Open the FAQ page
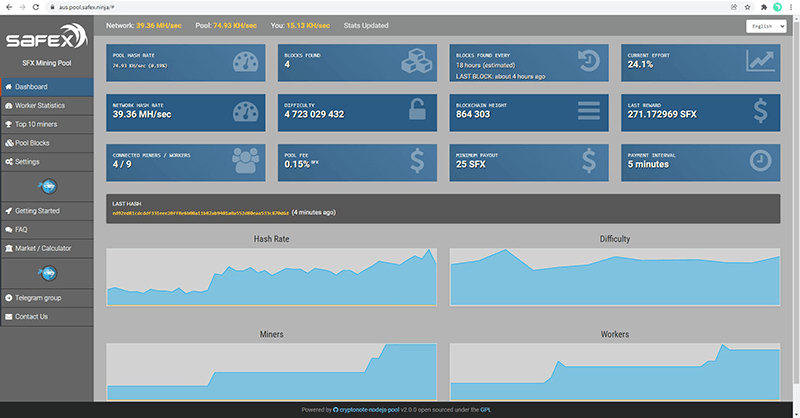The height and width of the screenshot is (418, 800). [47, 230]
